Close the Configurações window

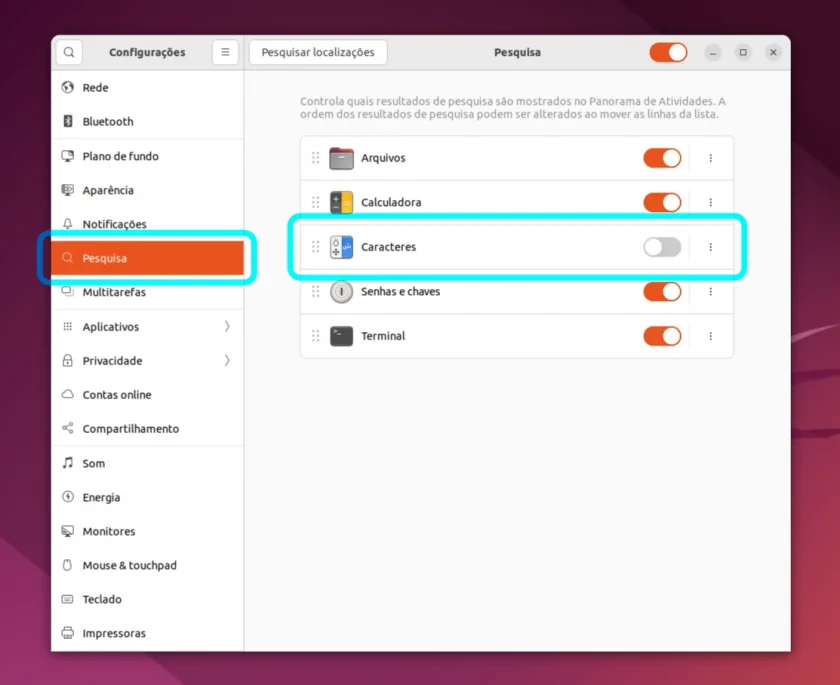pyautogui.click(x=773, y=52)
